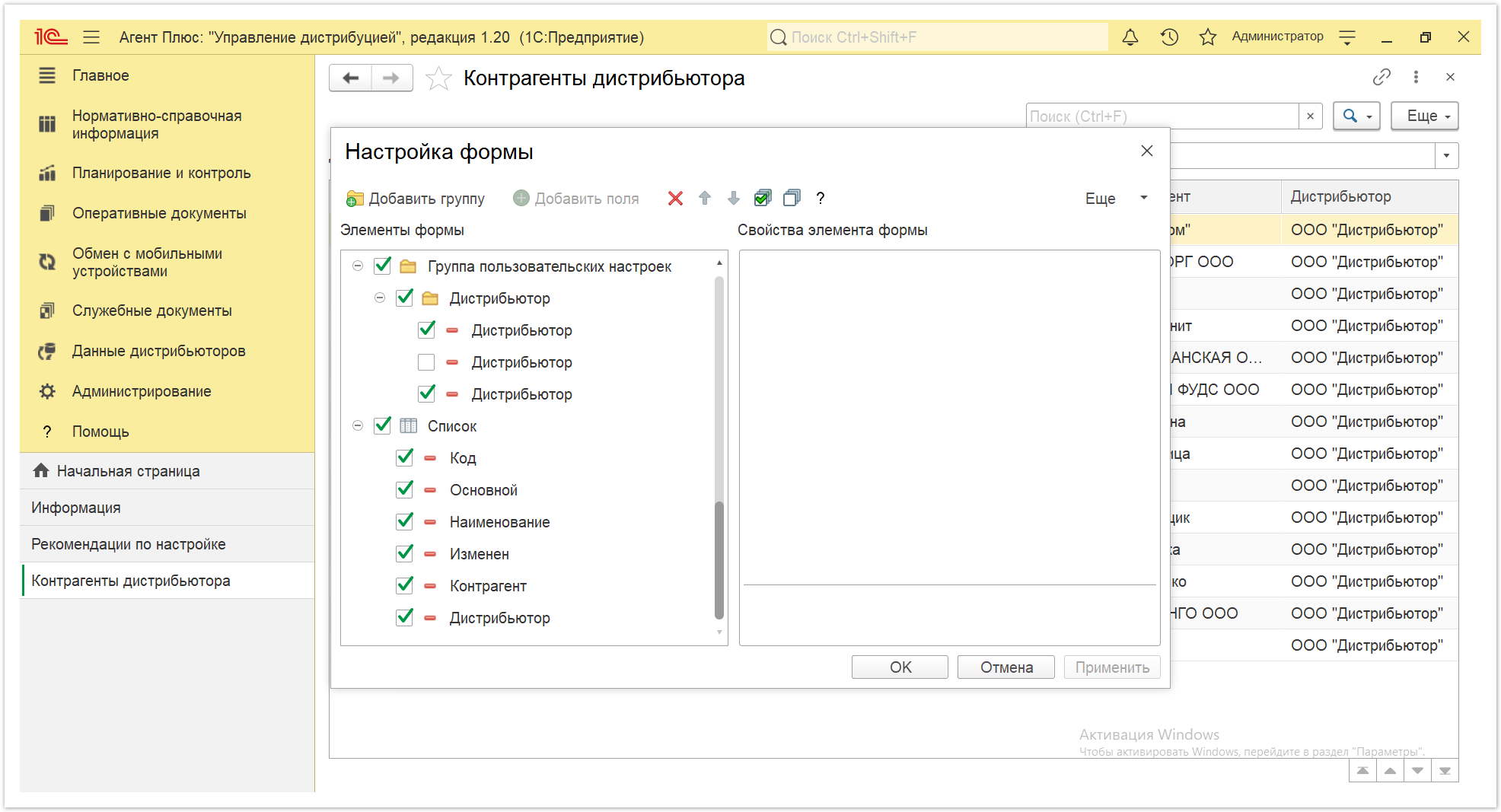Image resolution: width=1501 pixels, height=812 pixels.
Task: Toggle Дистрибьютор folder group checkbox
Action: 405,298
